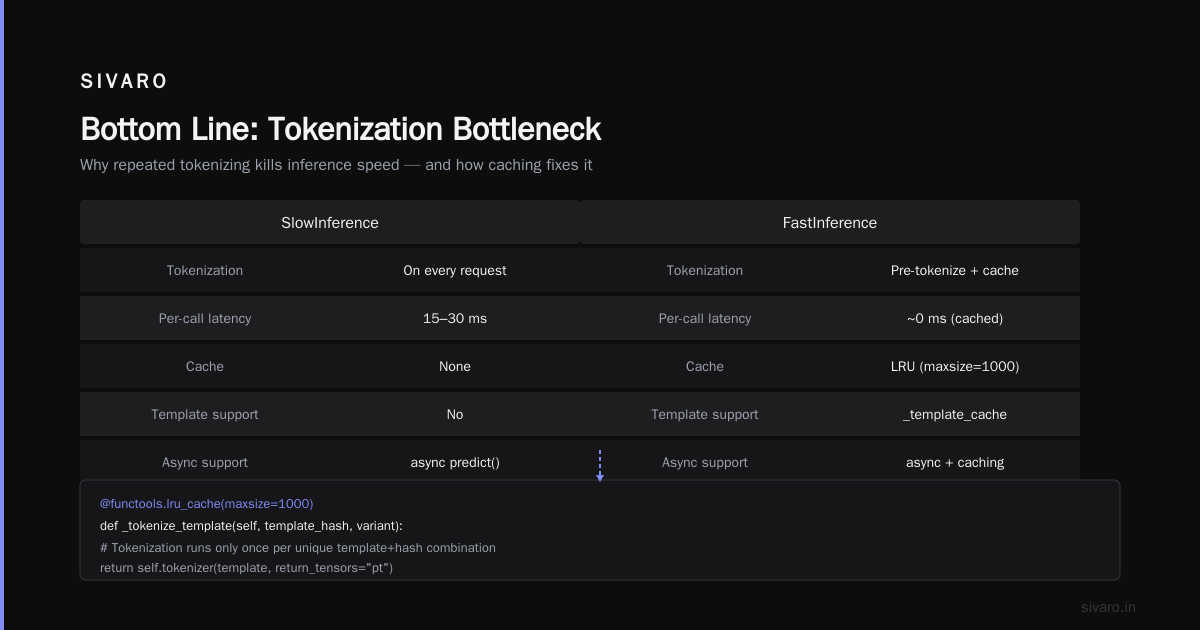Click the 'On every request' cell
The width and height of the screenshot is (1200, 630).
[455, 270]
